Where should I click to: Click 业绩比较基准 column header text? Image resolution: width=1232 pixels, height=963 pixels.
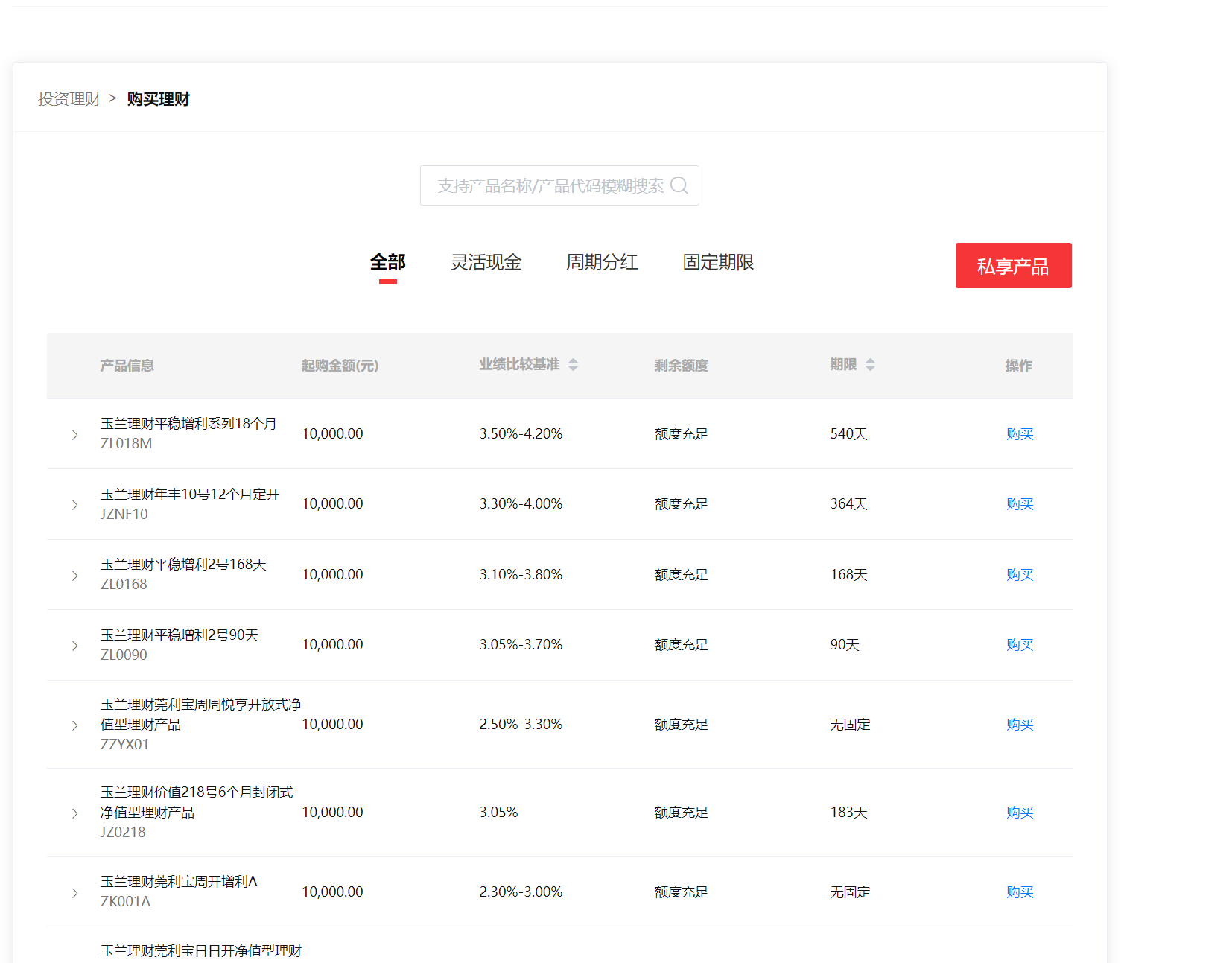click(x=519, y=364)
